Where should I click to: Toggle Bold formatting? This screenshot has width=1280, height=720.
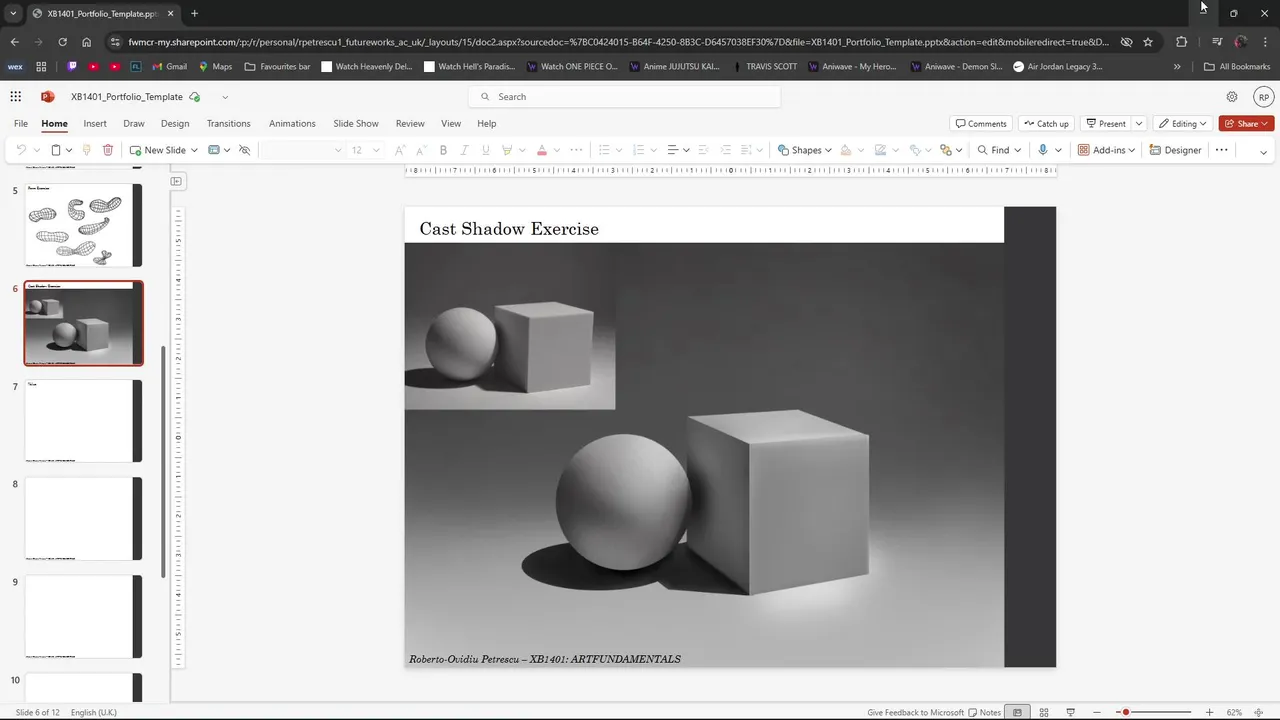coord(443,150)
